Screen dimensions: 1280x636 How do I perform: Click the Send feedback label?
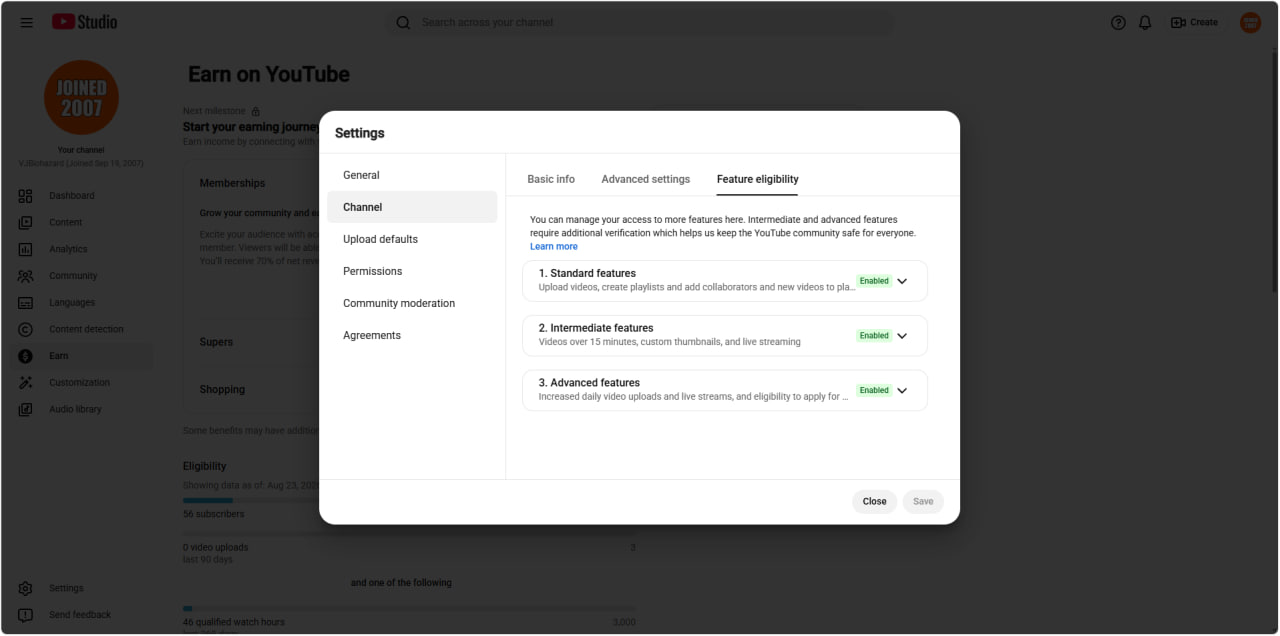click(80, 615)
